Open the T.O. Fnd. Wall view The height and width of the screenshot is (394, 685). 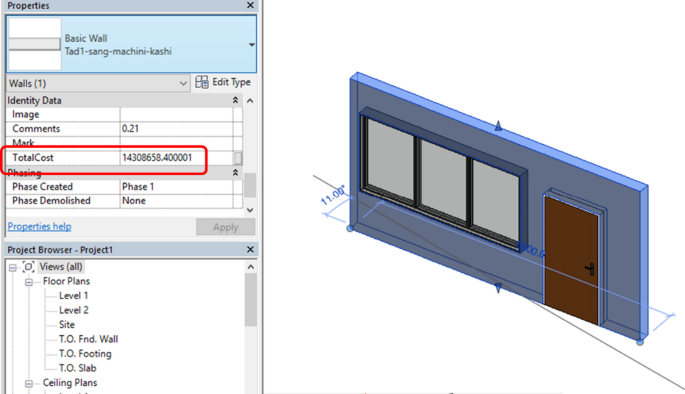click(x=88, y=339)
